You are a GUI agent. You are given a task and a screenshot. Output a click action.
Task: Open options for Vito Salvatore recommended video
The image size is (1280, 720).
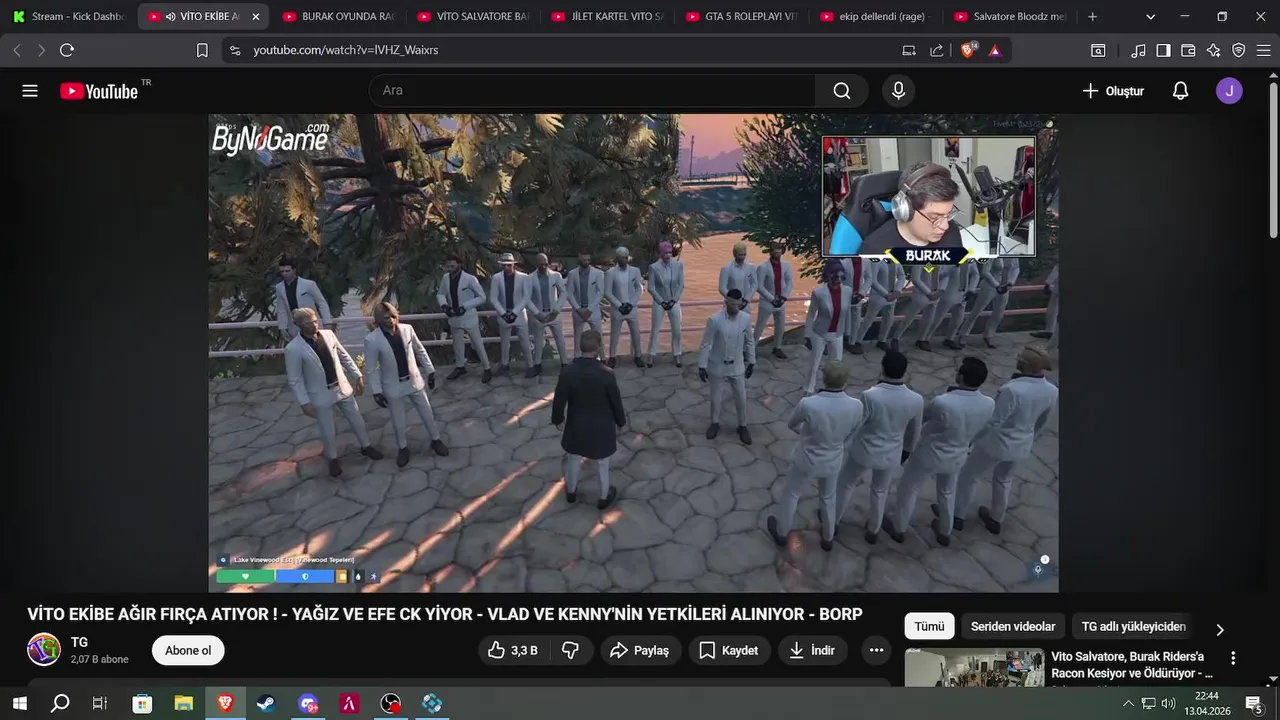click(1233, 658)
